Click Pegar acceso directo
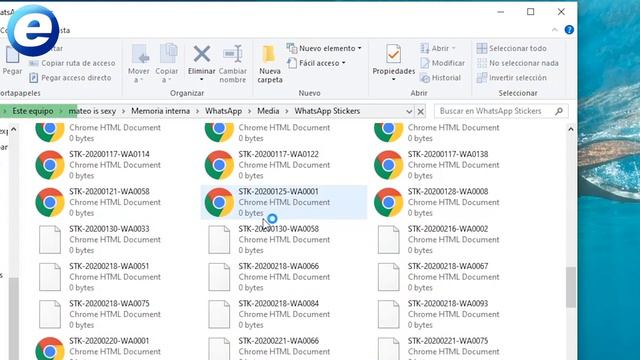640x360 pixels. pyautogui.click(x=70, y=78)
